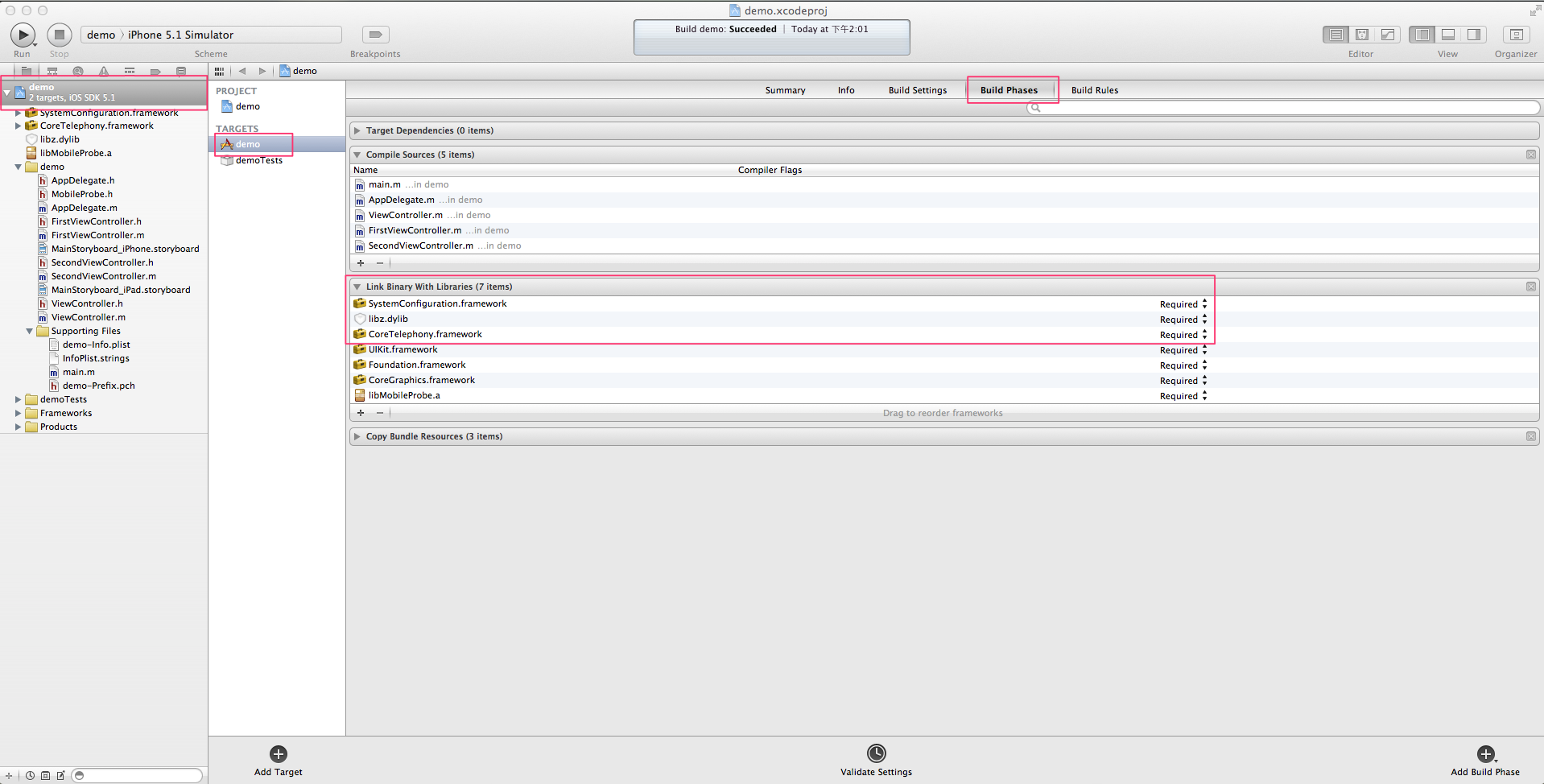Add a new file via navigator plus button
The width and height of the screenshot is (1544, 784).
8,776
